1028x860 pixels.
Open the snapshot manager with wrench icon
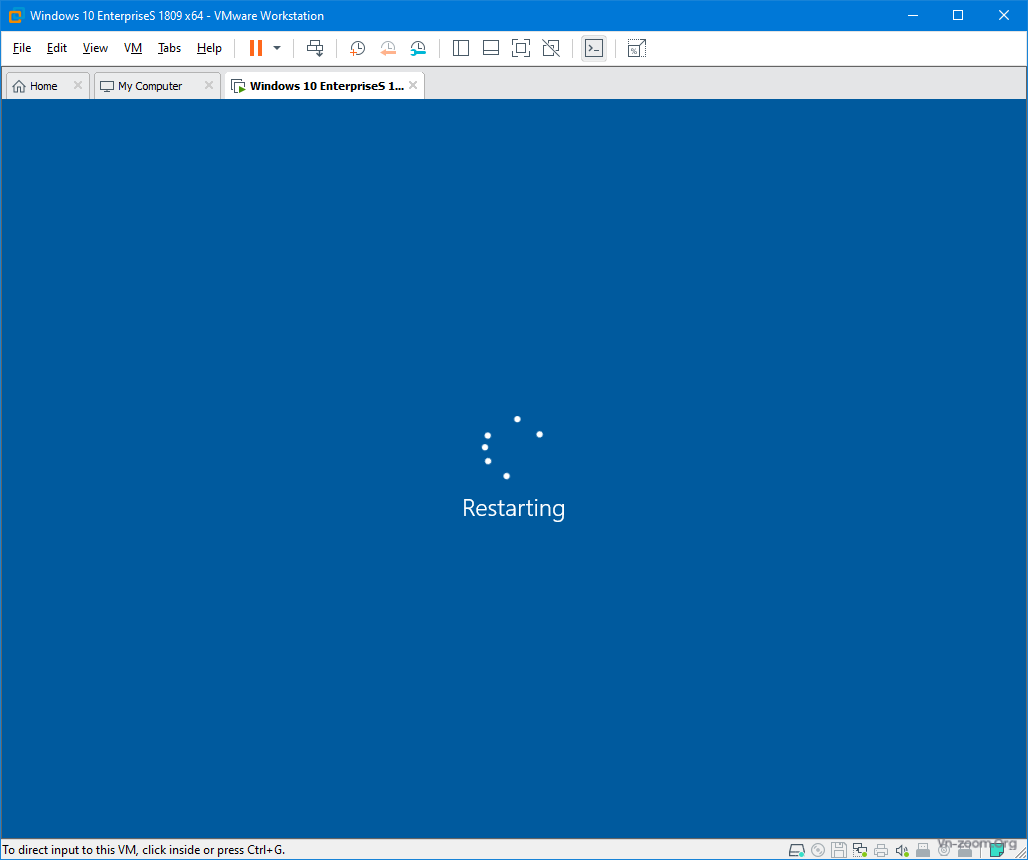[418, 48]
